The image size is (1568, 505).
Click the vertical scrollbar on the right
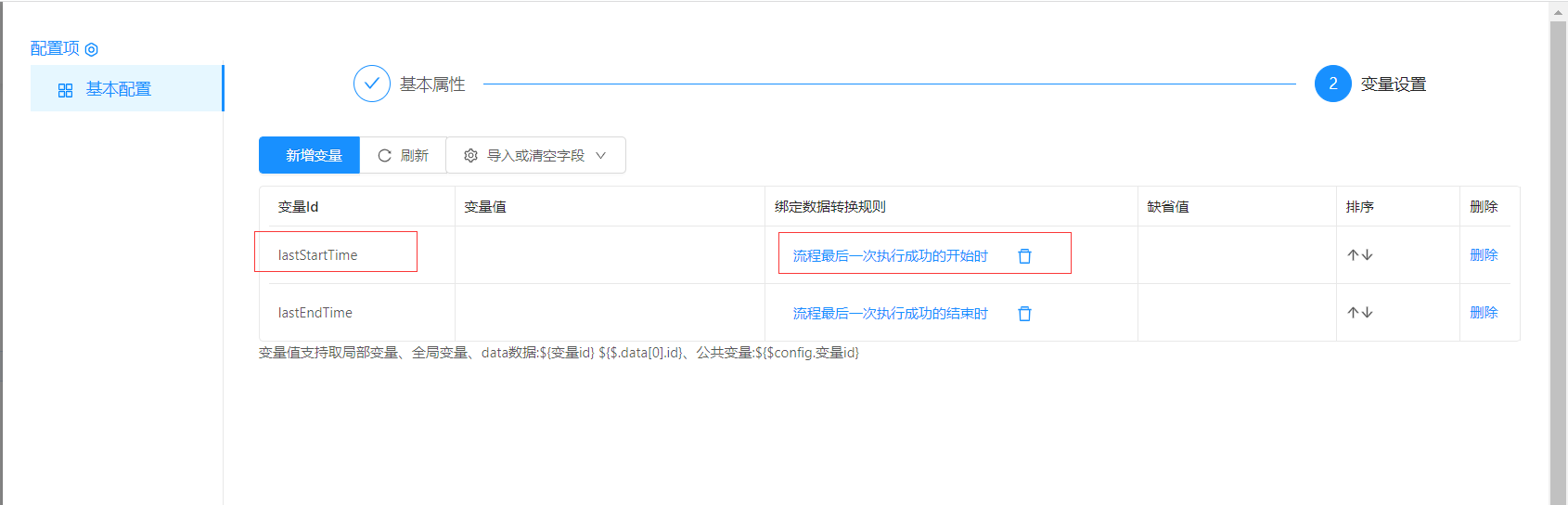(1558, 260)
